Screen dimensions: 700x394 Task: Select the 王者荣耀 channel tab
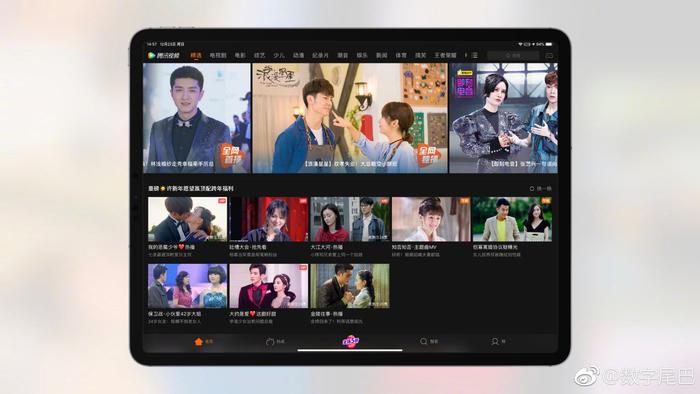pyautogui.click(x=445, y=55)
